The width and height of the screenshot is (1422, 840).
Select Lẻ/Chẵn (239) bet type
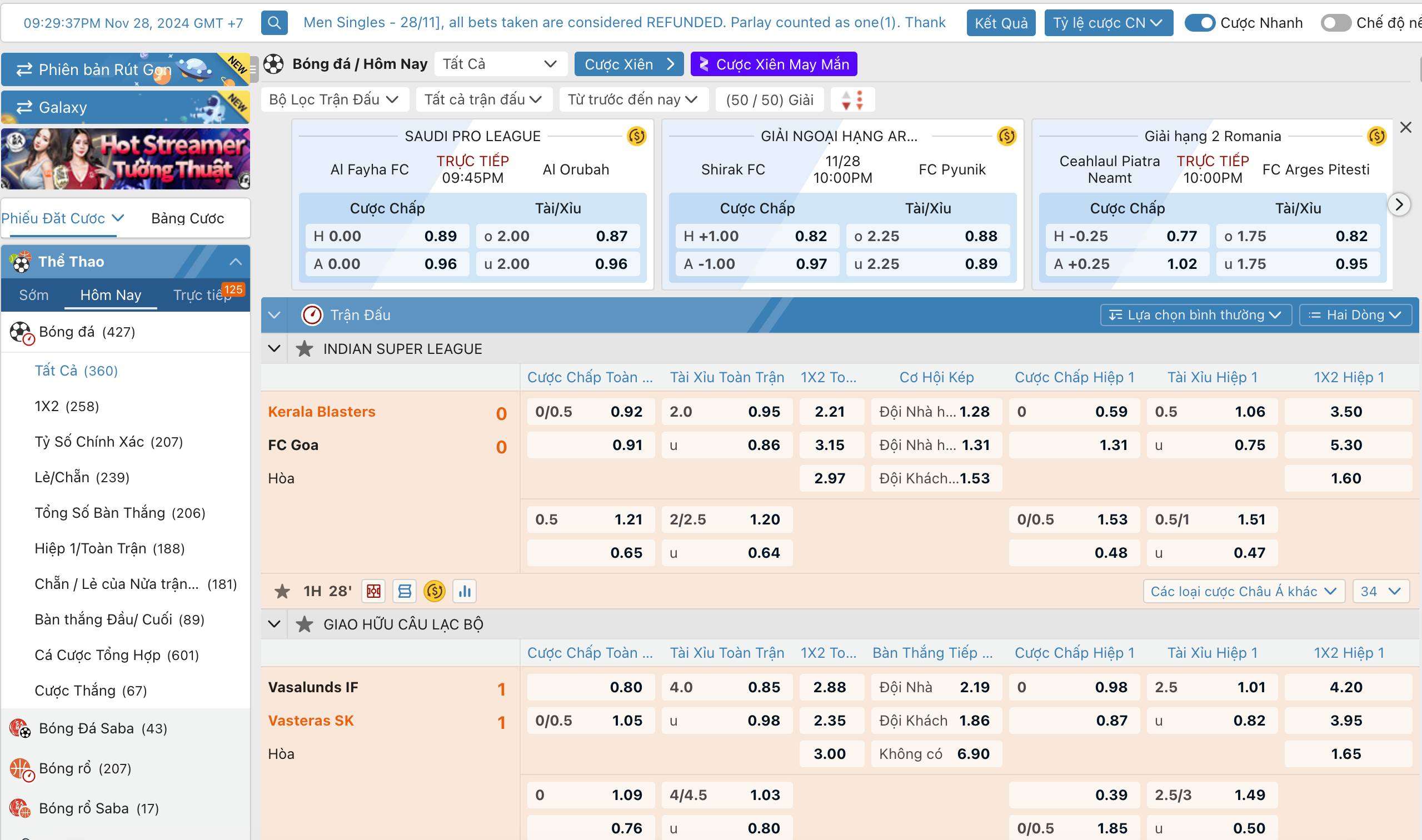click(x=82, y=478)
